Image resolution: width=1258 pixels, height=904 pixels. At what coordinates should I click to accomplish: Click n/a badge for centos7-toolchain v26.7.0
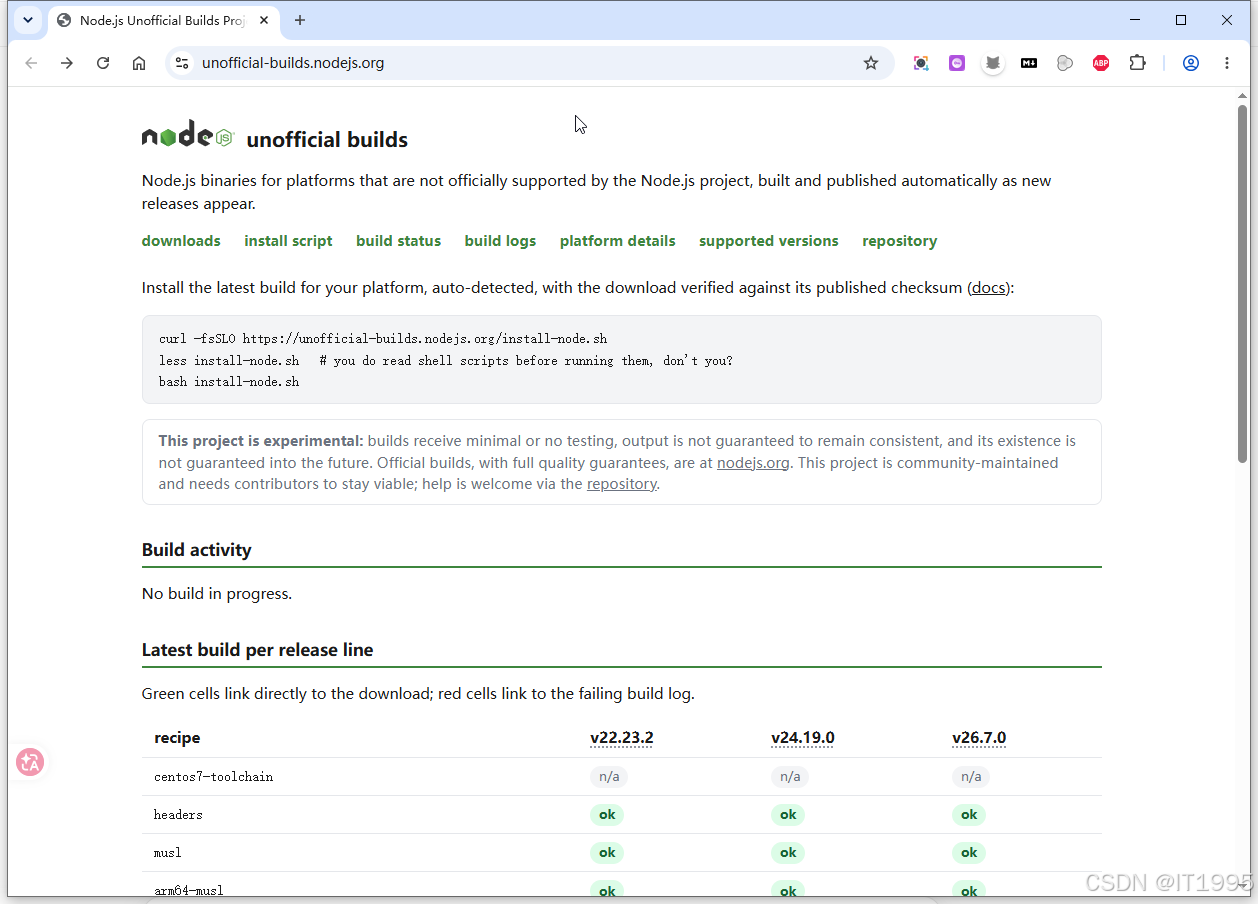971,776
